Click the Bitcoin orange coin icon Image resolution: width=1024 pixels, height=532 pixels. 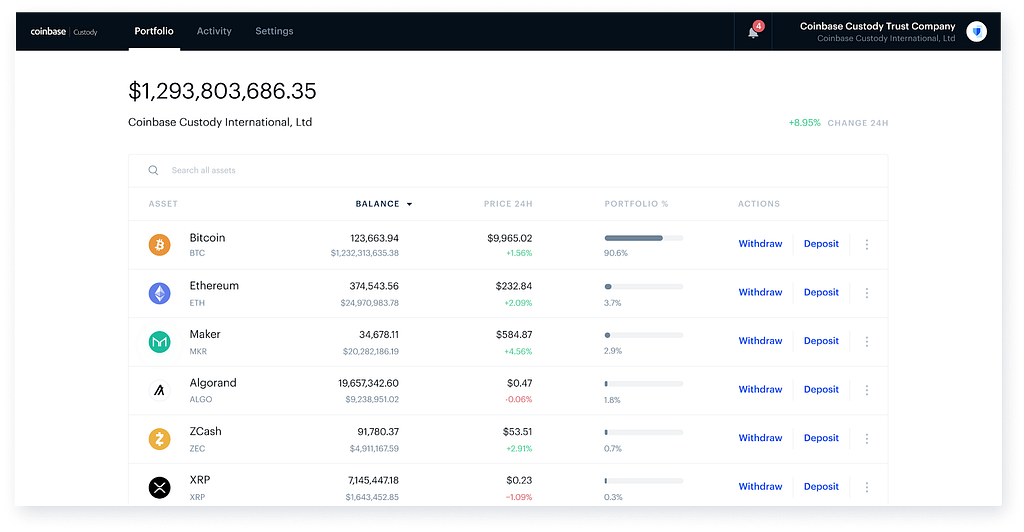tap(159, 245)
